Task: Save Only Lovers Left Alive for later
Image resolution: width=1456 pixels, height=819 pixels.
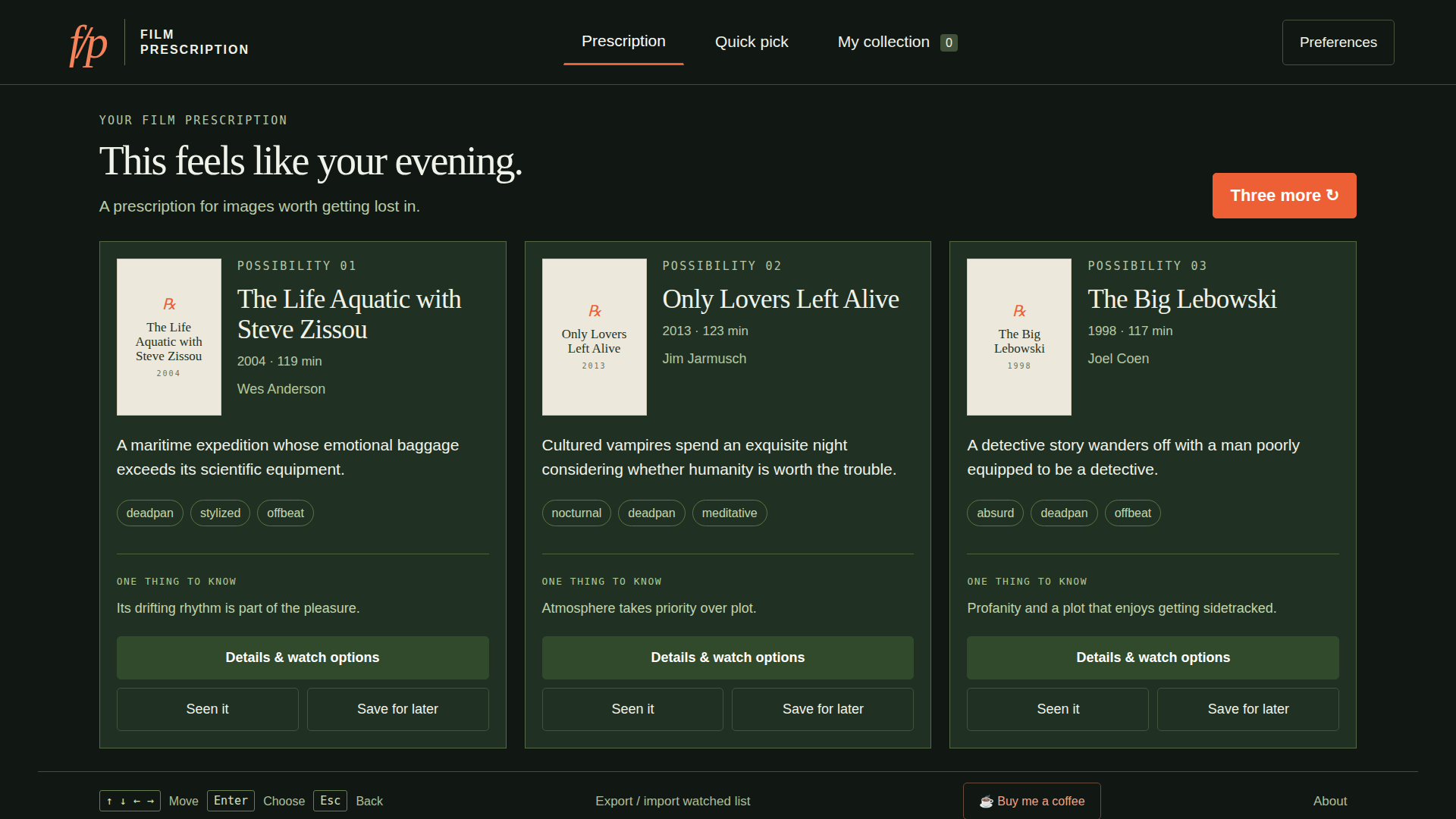Action: [x=823, y=709]
